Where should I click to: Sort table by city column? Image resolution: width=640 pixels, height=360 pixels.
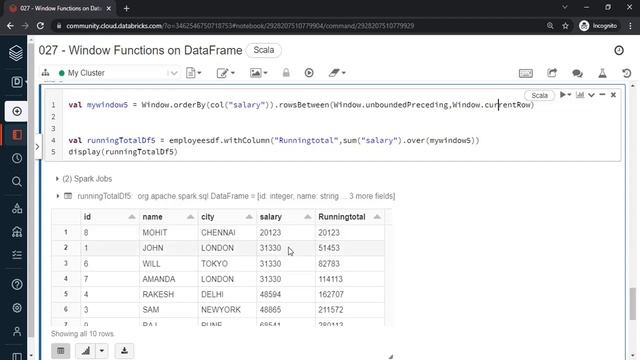(x=249, y=217)
